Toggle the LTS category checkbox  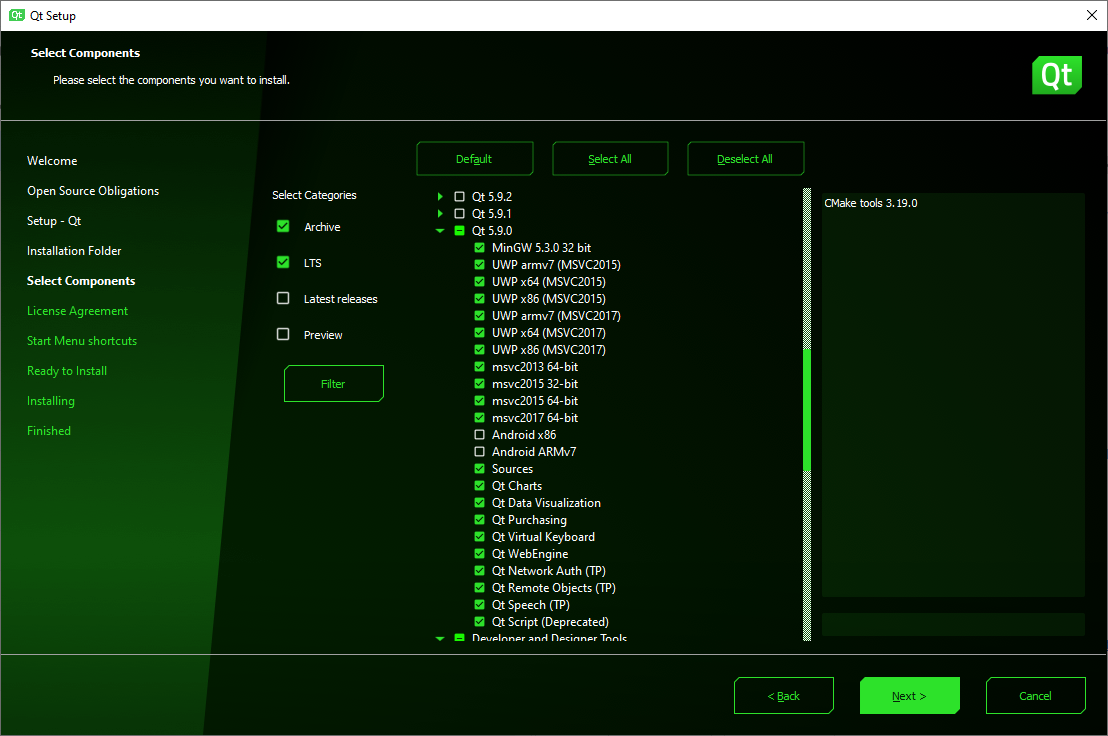point(283,262)
